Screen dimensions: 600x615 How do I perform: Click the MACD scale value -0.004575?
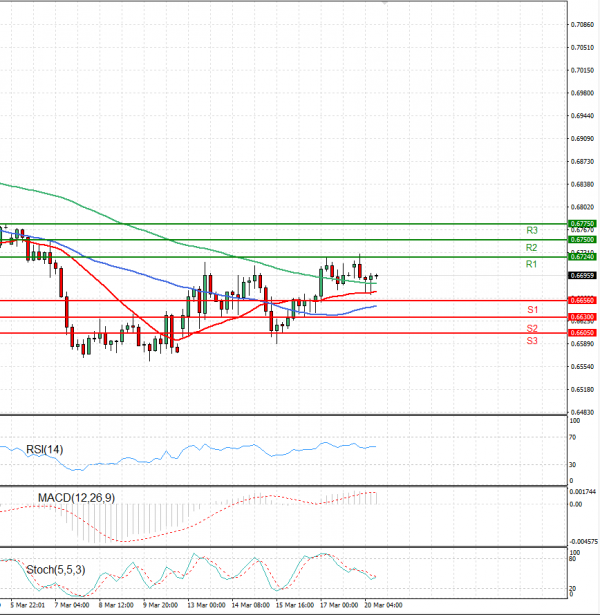(584, 542)
